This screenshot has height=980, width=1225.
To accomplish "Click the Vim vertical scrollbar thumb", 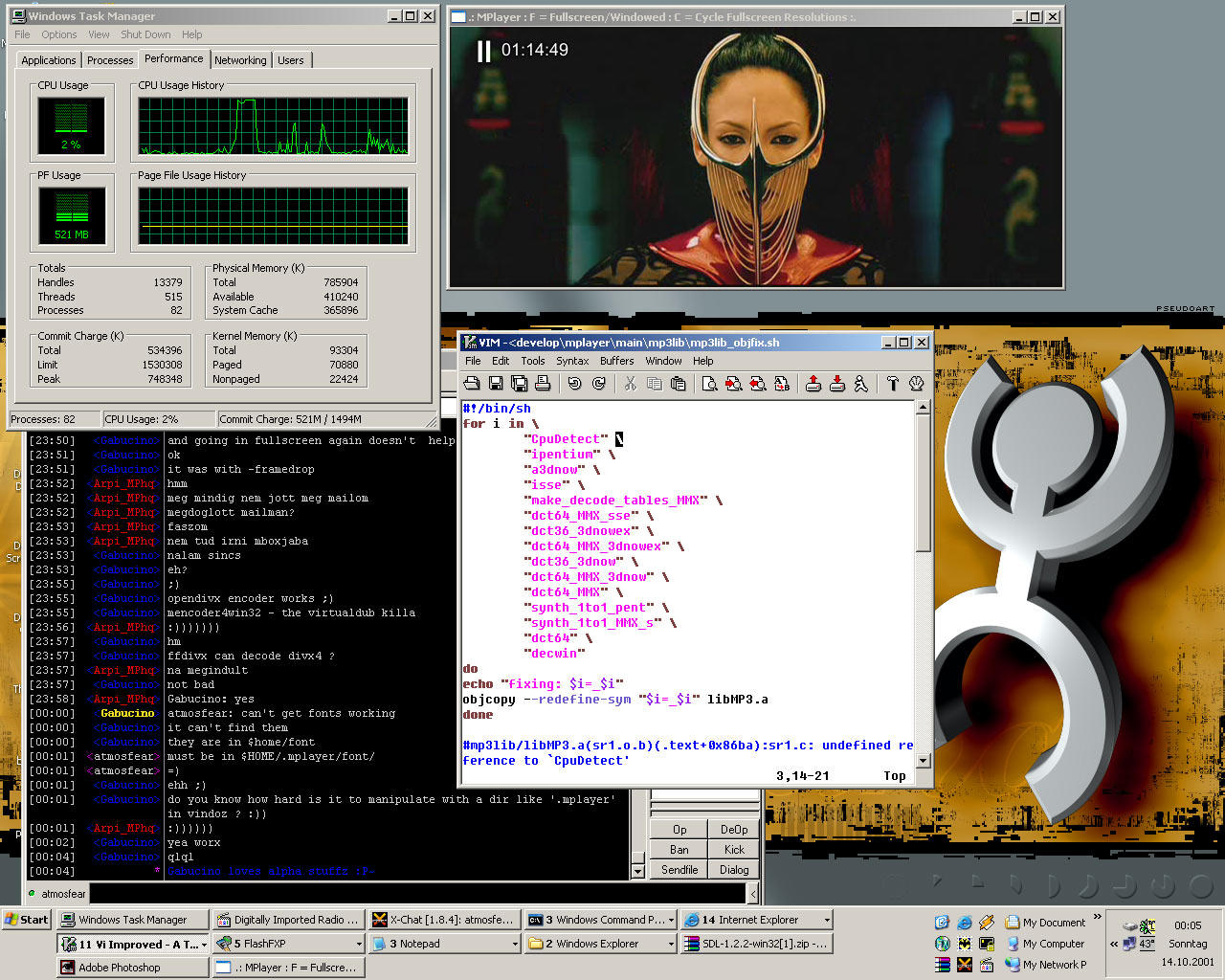I will (923, 484).
